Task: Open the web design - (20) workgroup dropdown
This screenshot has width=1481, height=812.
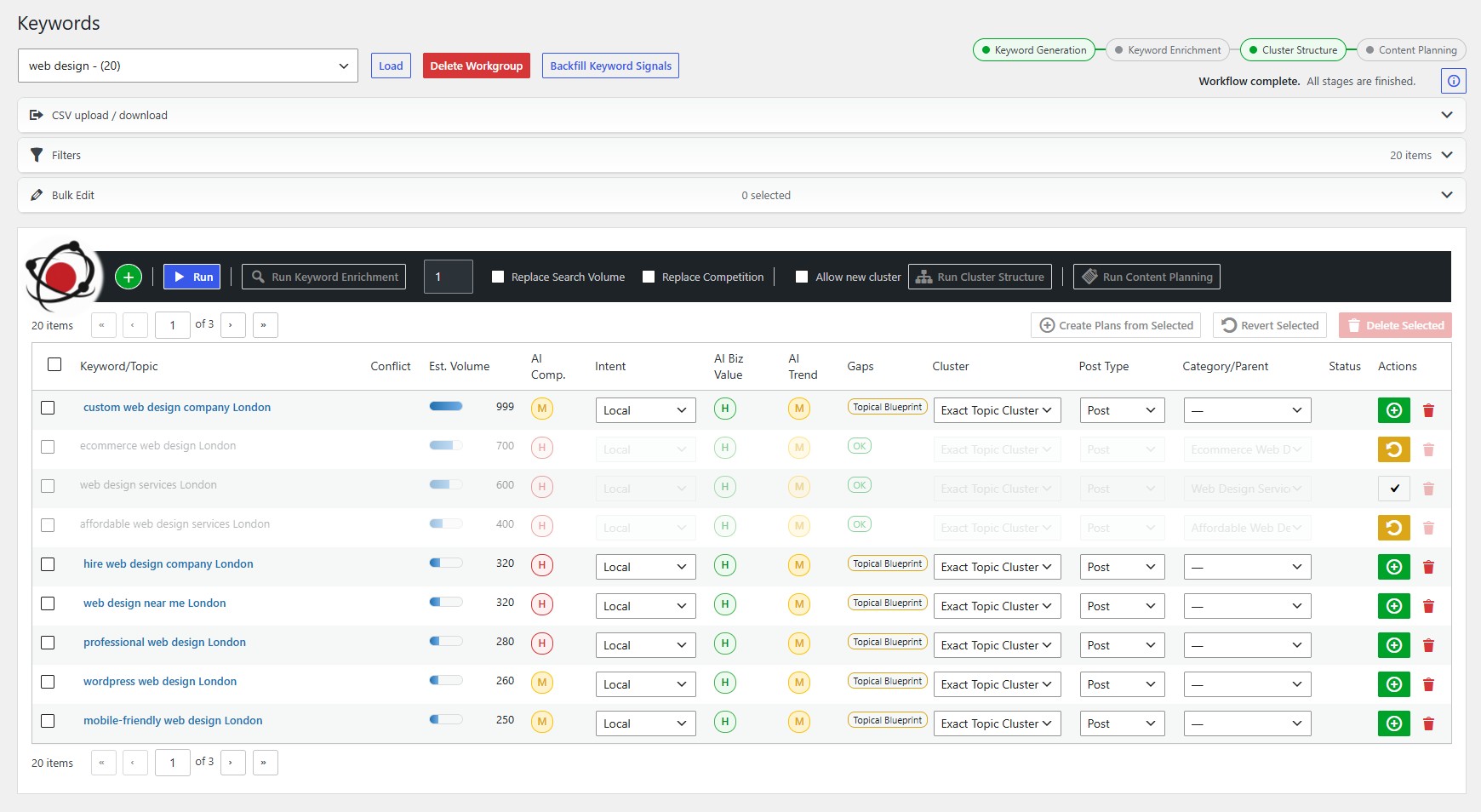Action: [x=188, y=66]
